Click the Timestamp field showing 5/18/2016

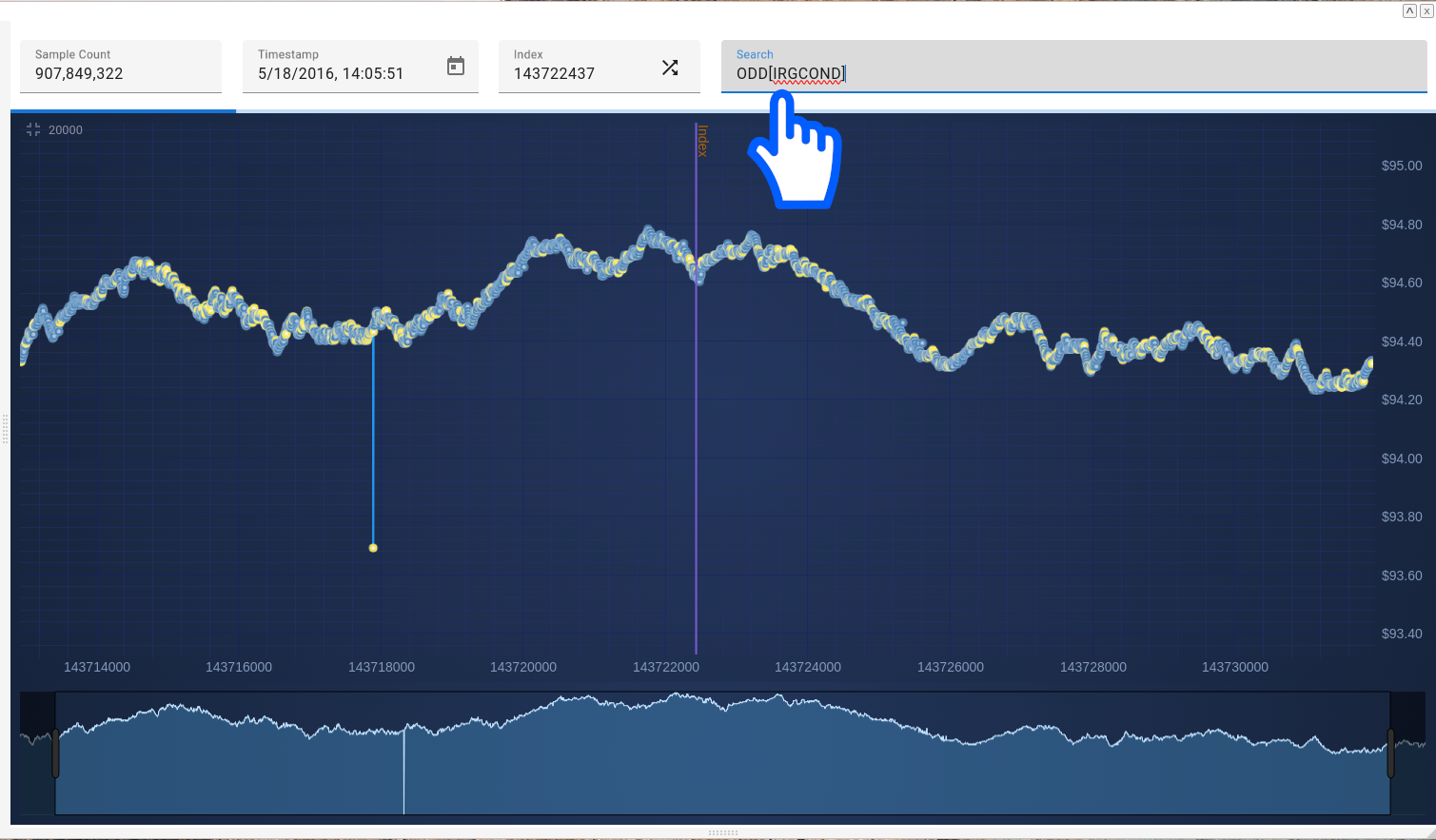tap(331, 73)
